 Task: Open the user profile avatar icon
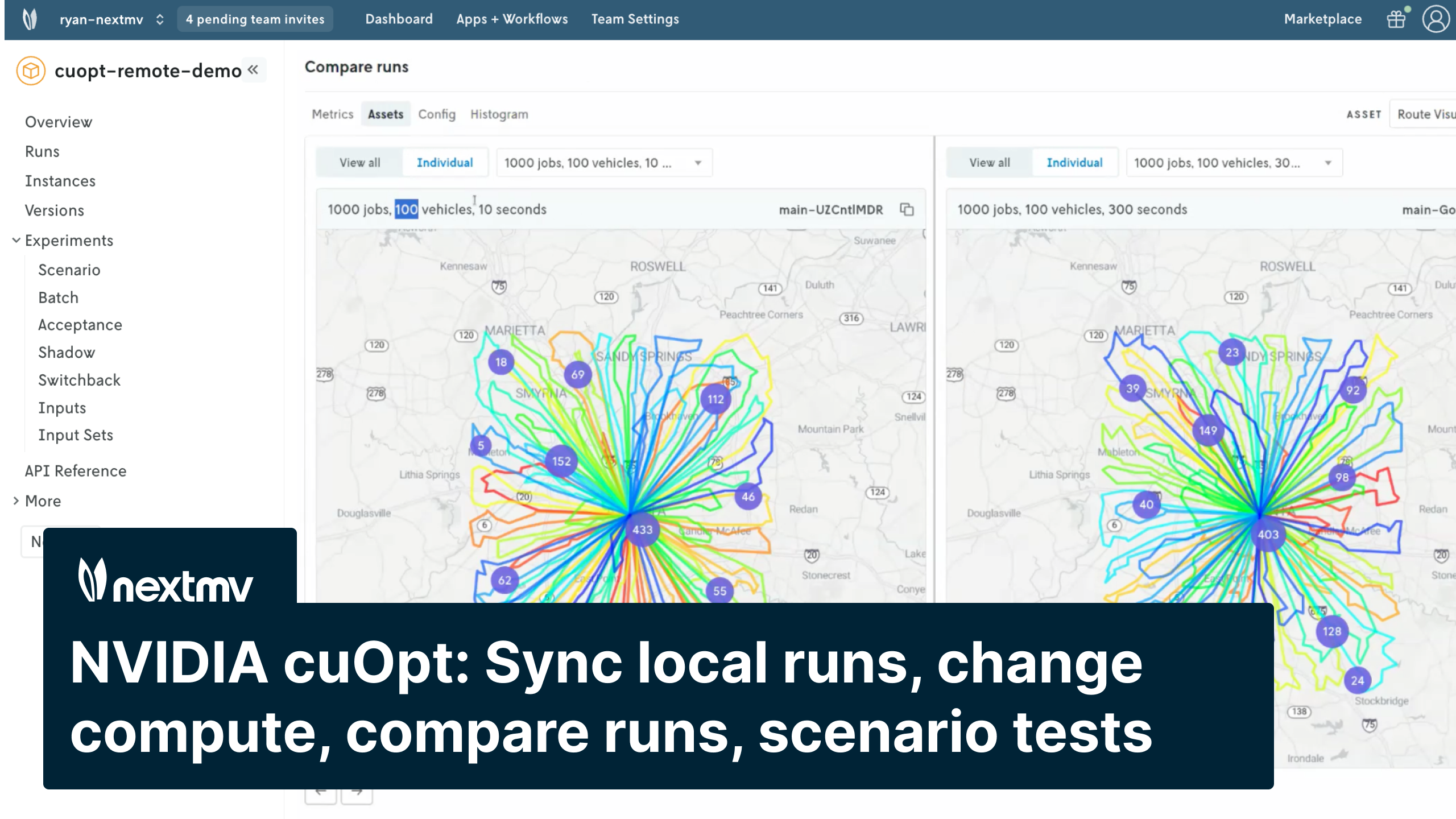[x=1436, y=19]
